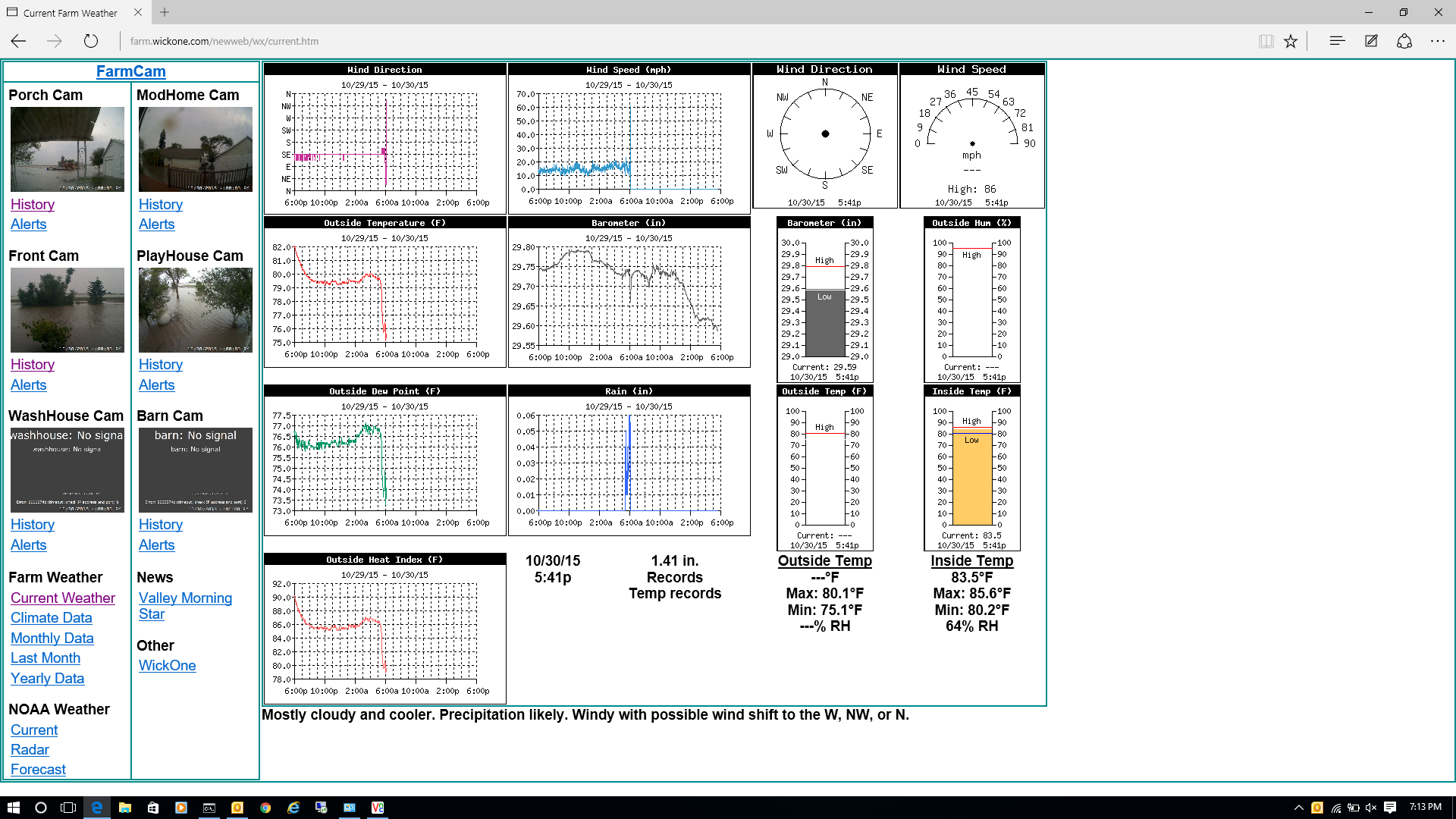Open the Monthly Data link
This screenshot has height=819, width=1456.
(52, 639)
